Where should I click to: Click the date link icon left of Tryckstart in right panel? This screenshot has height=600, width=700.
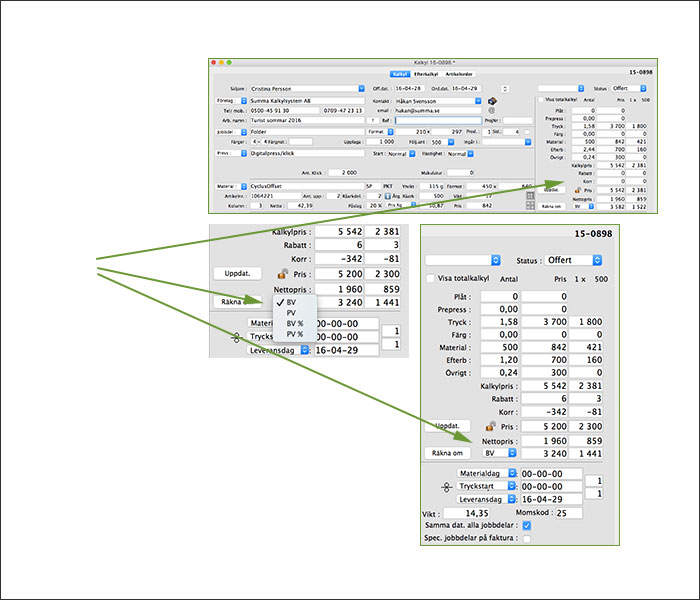446,487
